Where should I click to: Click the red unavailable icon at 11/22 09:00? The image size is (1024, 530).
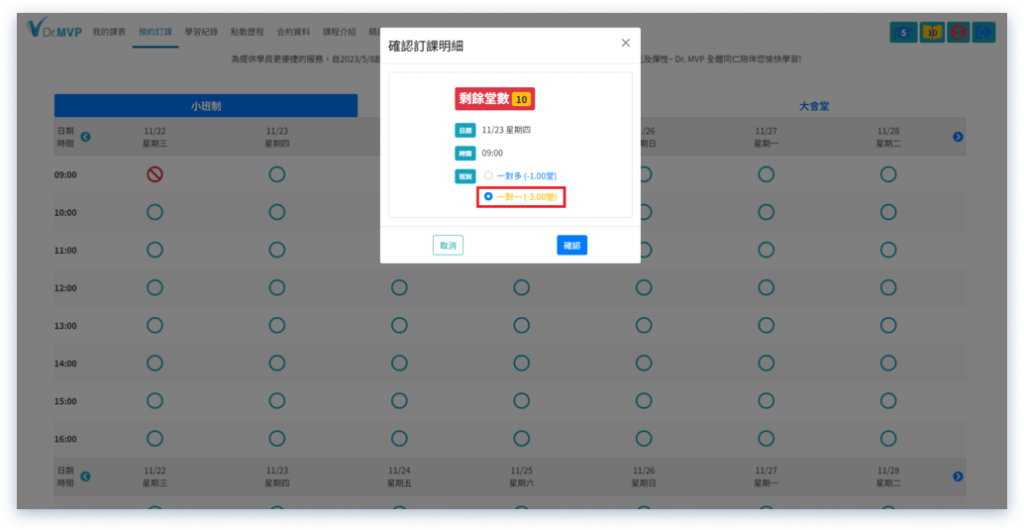[x=155, y=174]
